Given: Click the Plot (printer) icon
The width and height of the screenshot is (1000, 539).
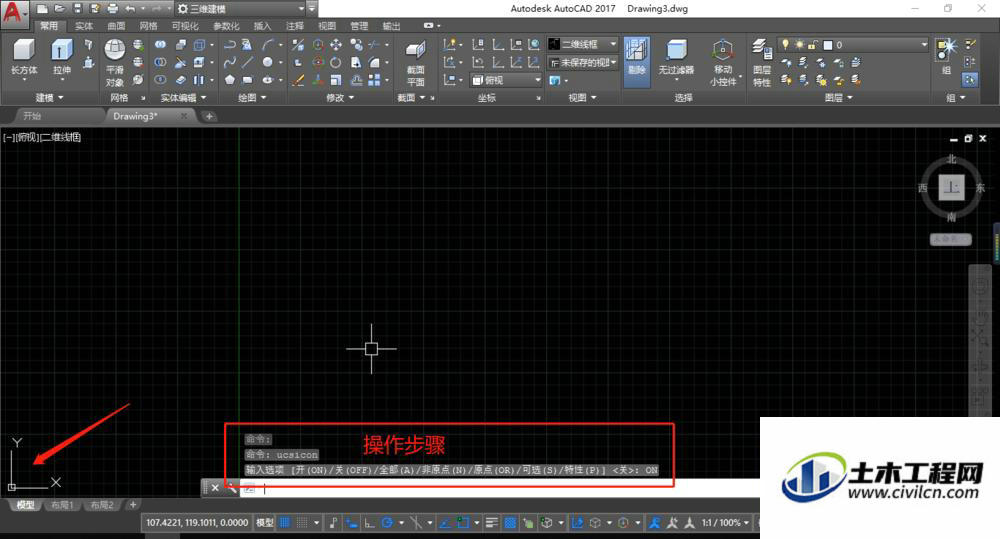Looking at the screenshot, I should 112,9.
